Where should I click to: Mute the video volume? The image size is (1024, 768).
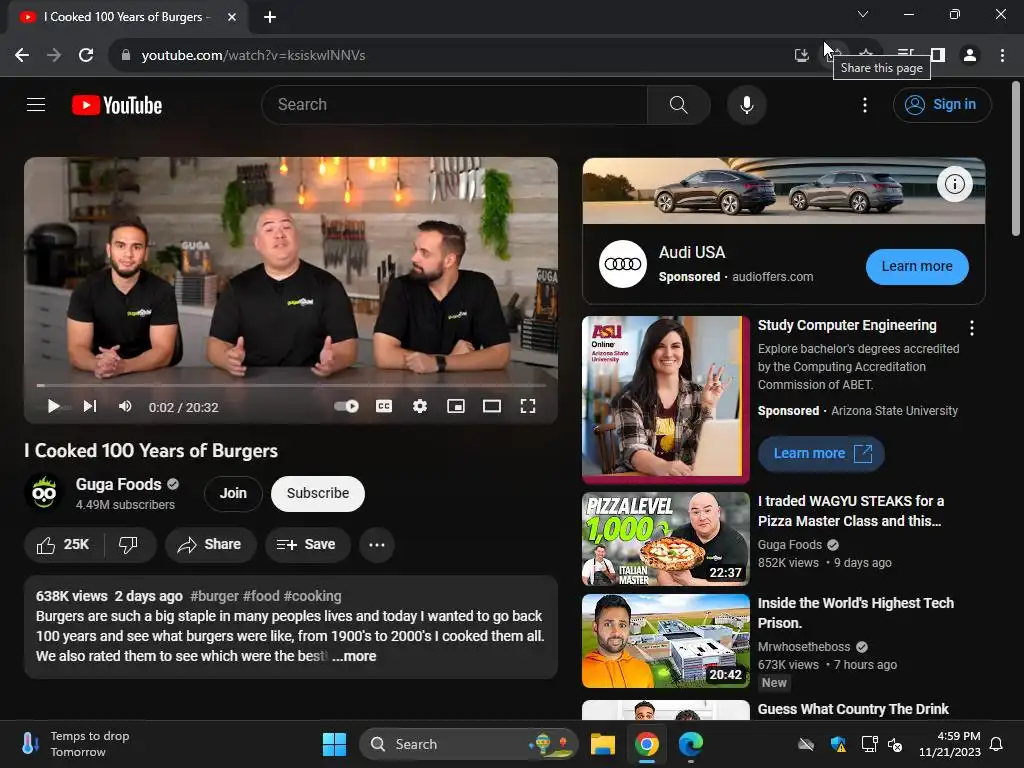125,407
